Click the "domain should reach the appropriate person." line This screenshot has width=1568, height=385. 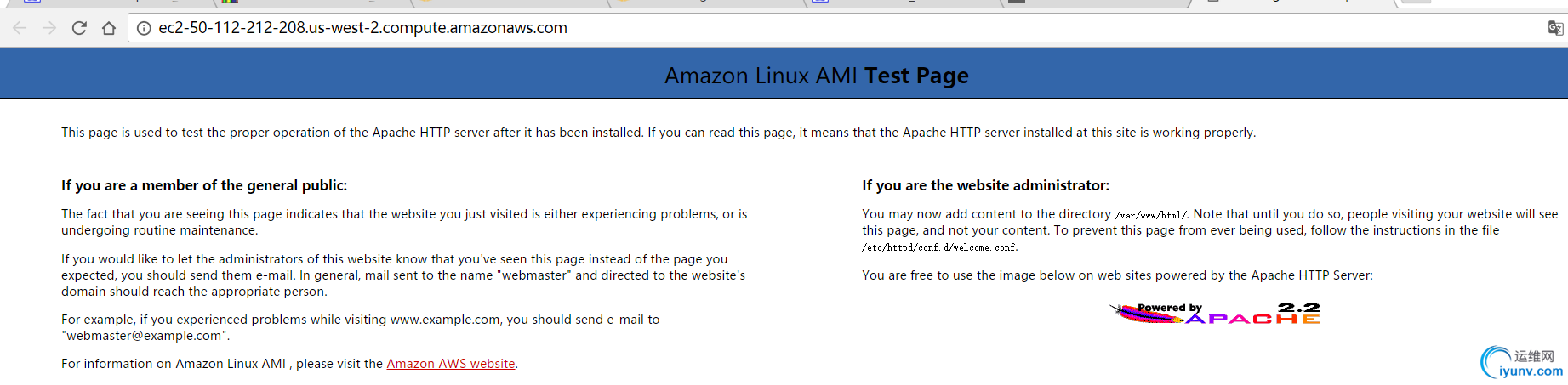(194, 292)
